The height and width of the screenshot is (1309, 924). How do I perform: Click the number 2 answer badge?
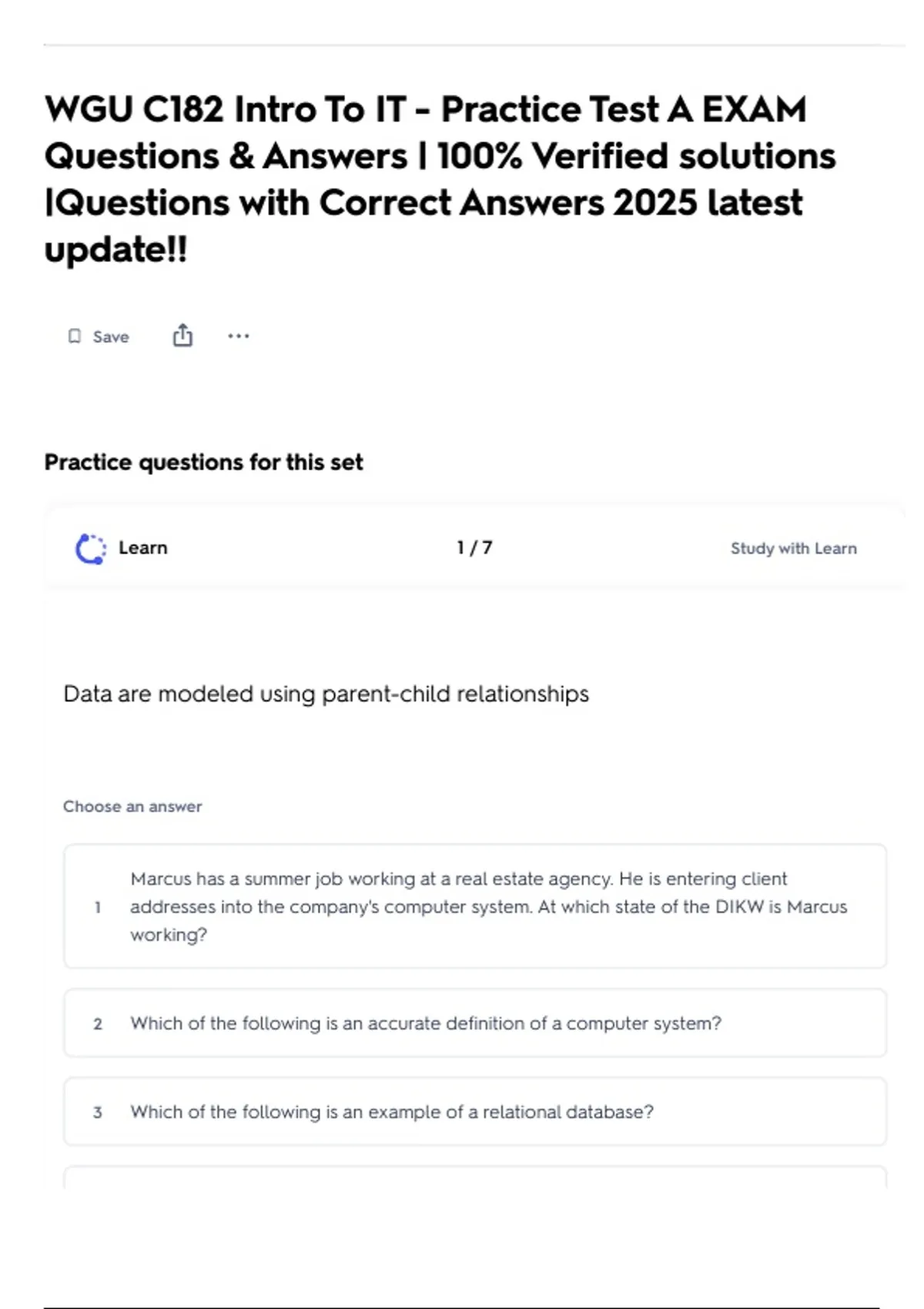[x=98, y=1024]
